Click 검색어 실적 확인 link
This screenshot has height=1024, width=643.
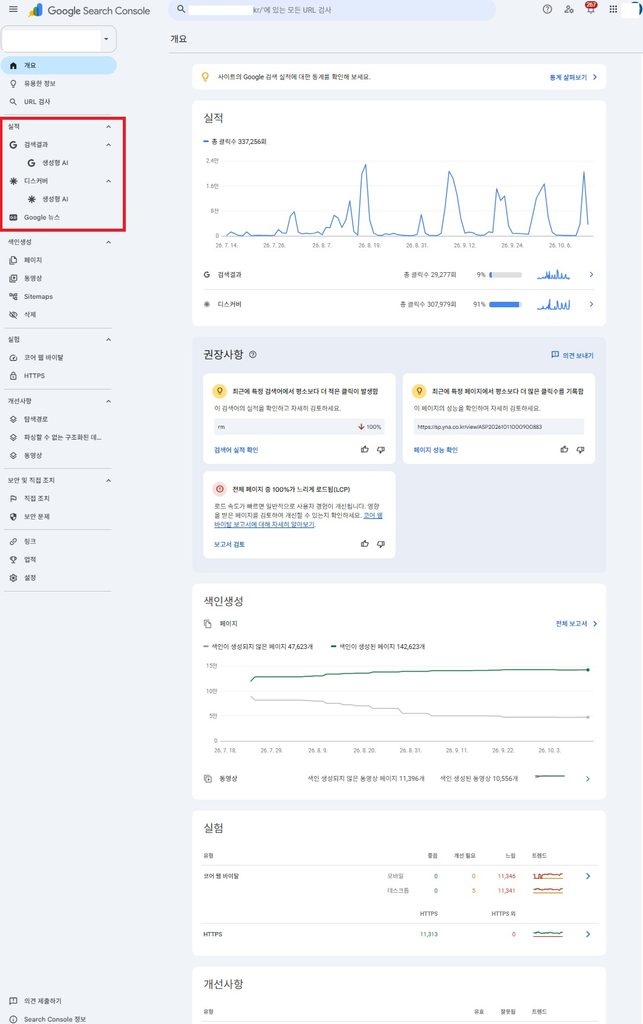(x=236, y=450)
